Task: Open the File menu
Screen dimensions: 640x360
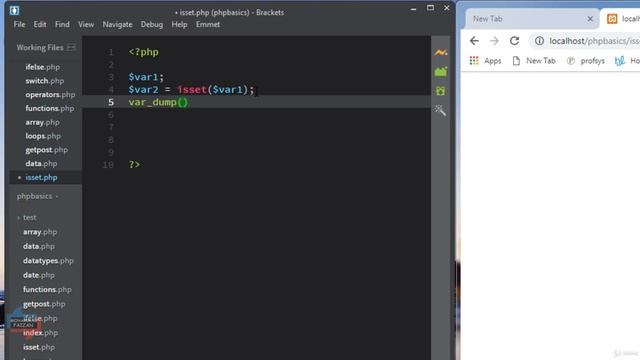Action: (19, 24)
